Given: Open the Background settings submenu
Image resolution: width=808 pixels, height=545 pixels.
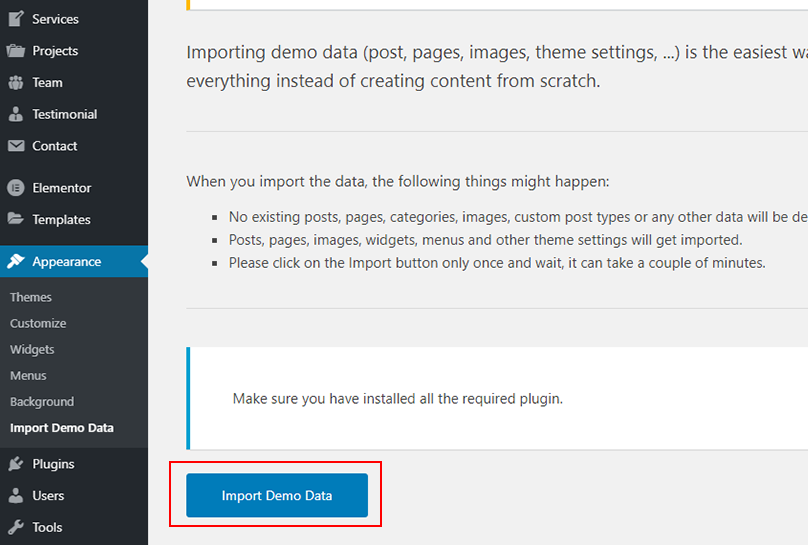Looking at the screenshot, I should click(42, 401).
